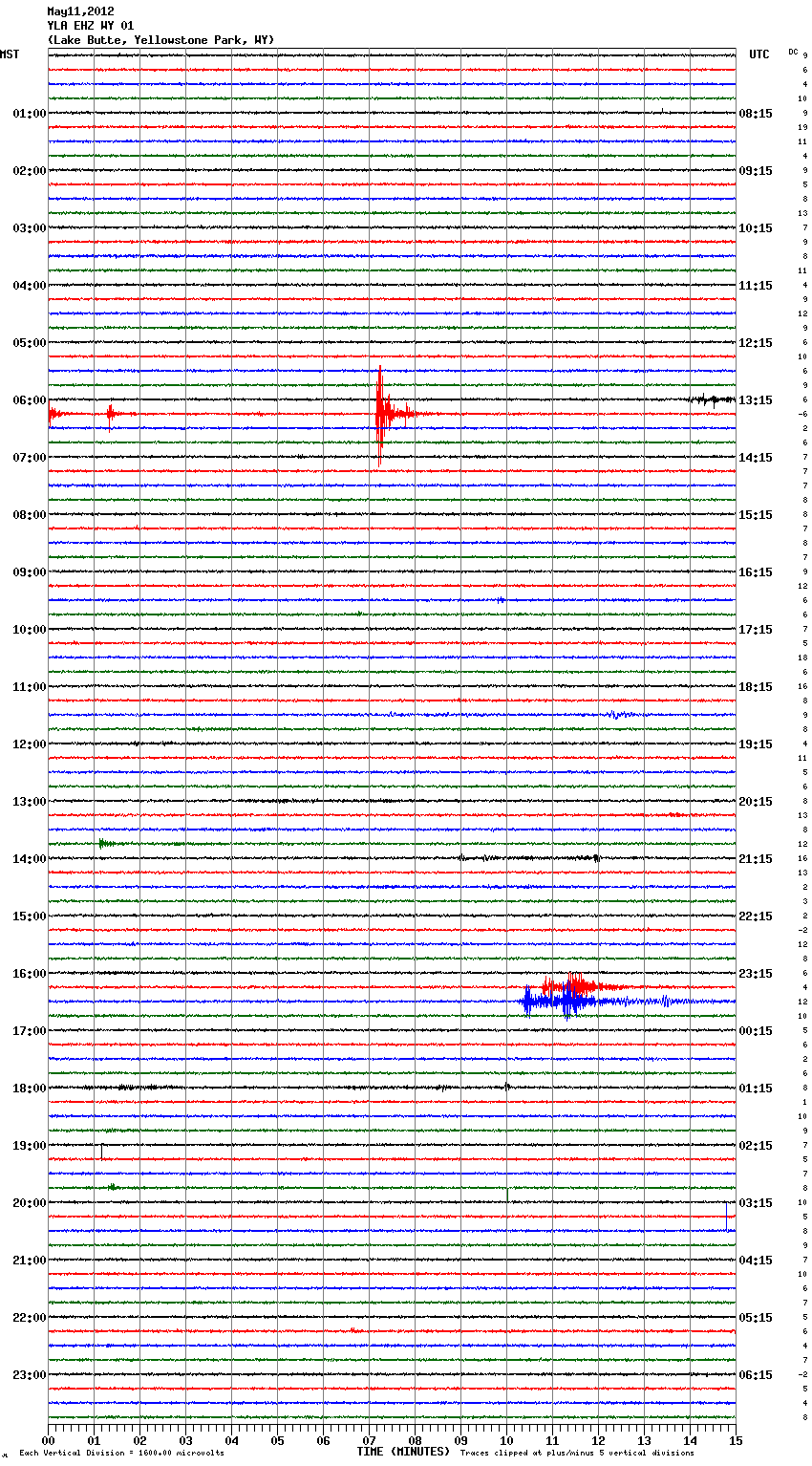The width and height of the screenshot is (812, 1466).
Task: Select the 12:00 MST row label
Action: (x=30, y=744)
